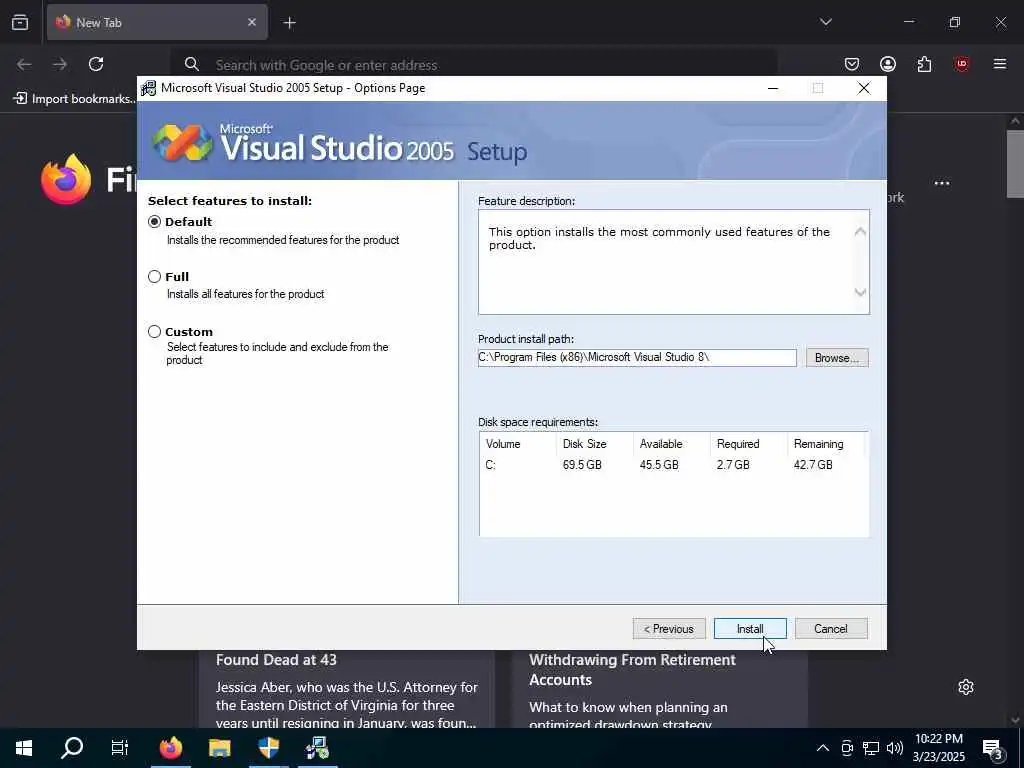Image resolution: width=1024 pixels, height=768 pixels.
Task: Browse for a product install path
Action: [837, 358]
